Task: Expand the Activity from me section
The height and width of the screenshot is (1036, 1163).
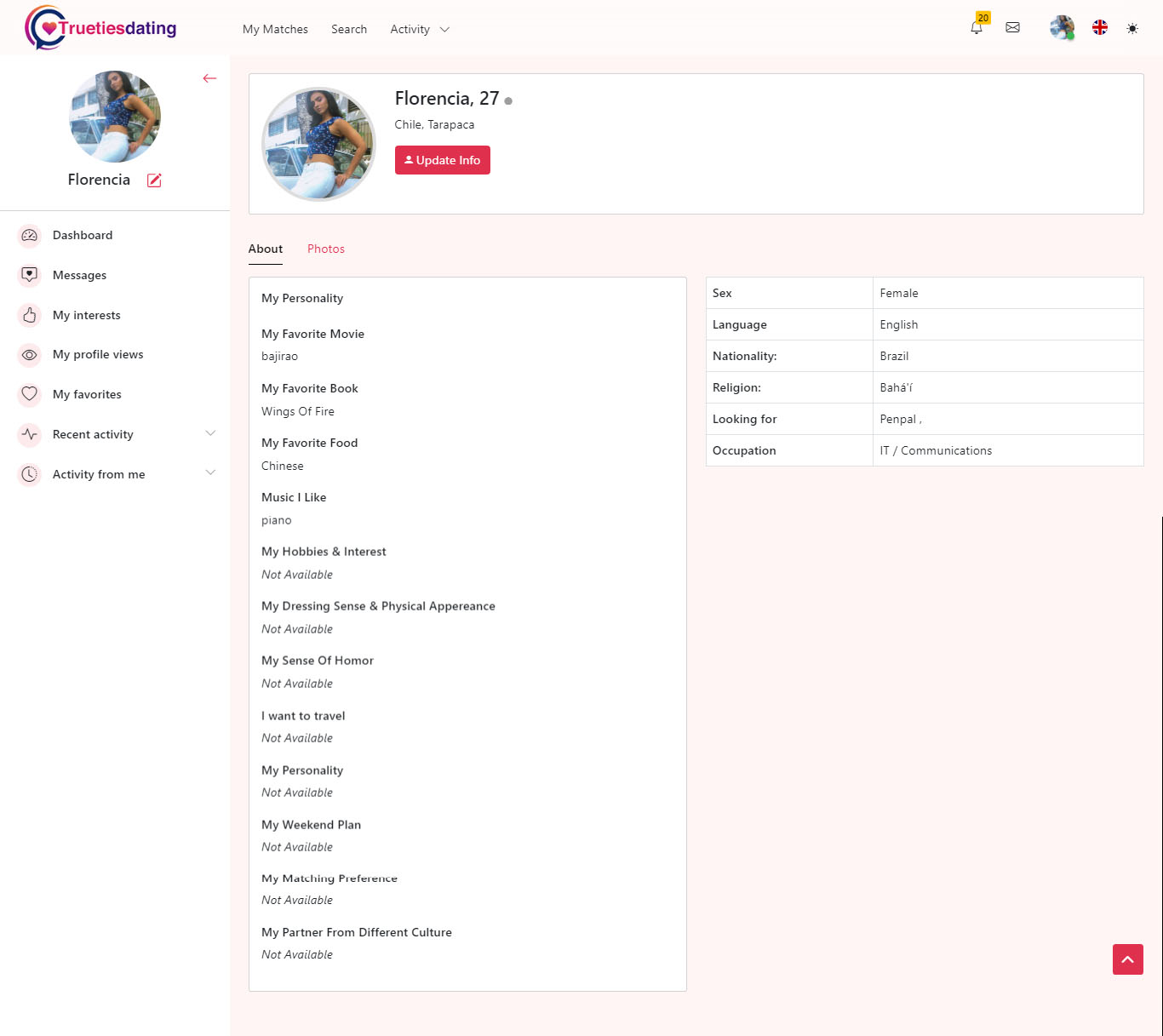Action: pos(210,472)
